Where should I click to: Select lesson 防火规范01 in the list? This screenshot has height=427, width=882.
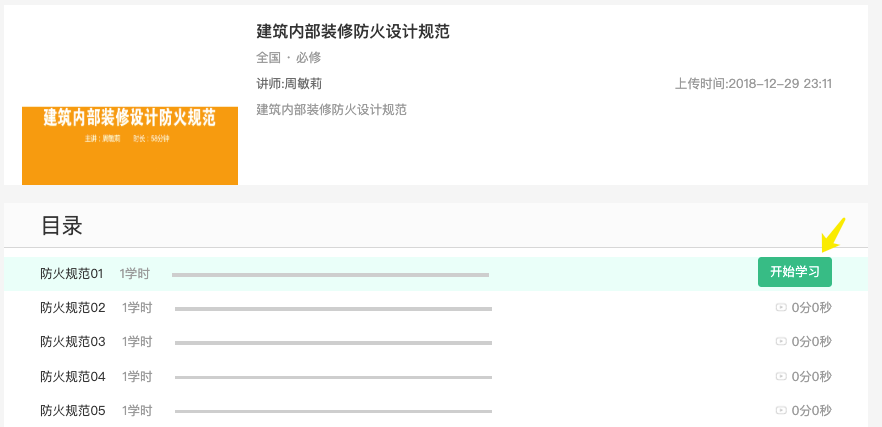click(72, 274)
